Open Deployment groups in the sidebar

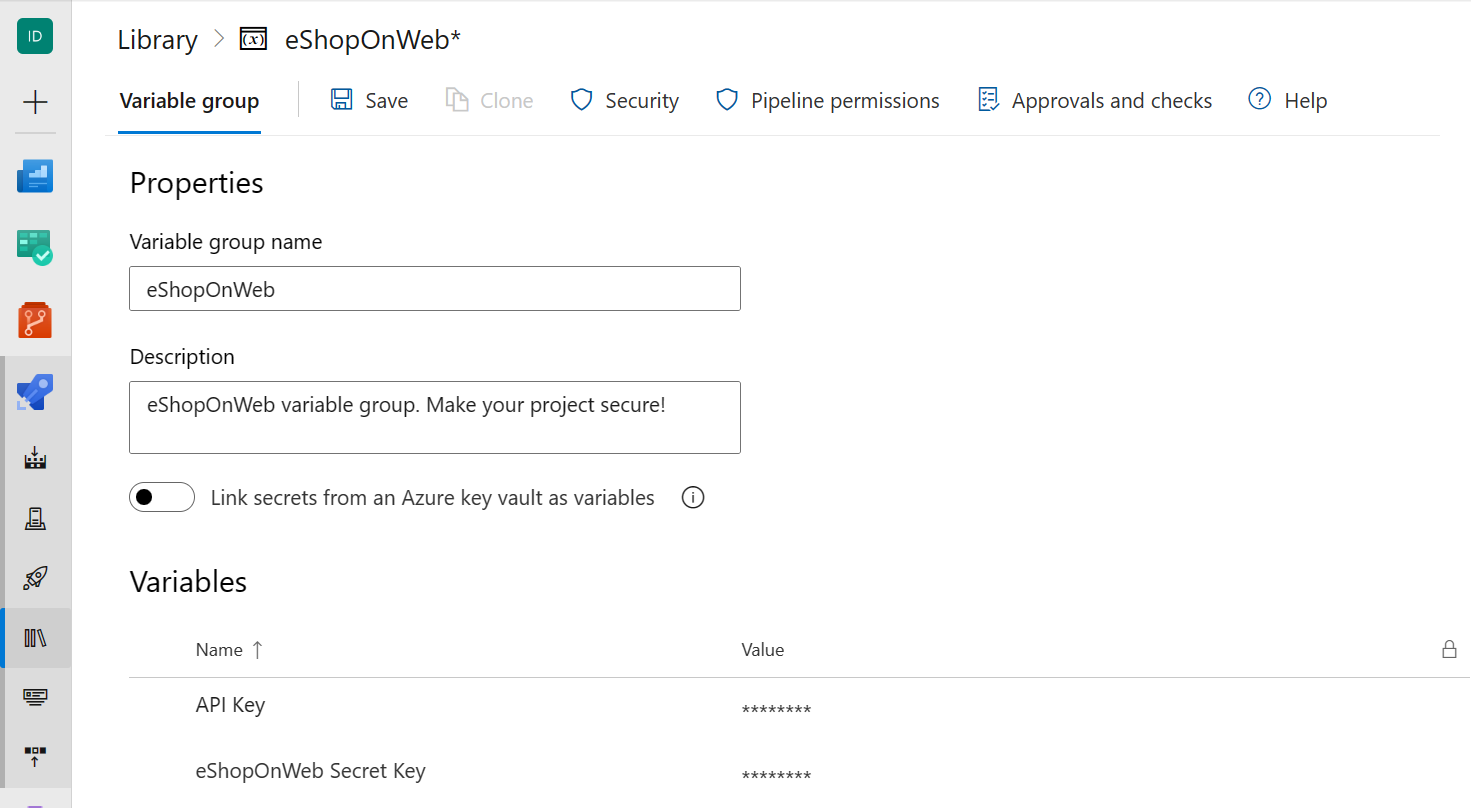click(x=35, y=757)
